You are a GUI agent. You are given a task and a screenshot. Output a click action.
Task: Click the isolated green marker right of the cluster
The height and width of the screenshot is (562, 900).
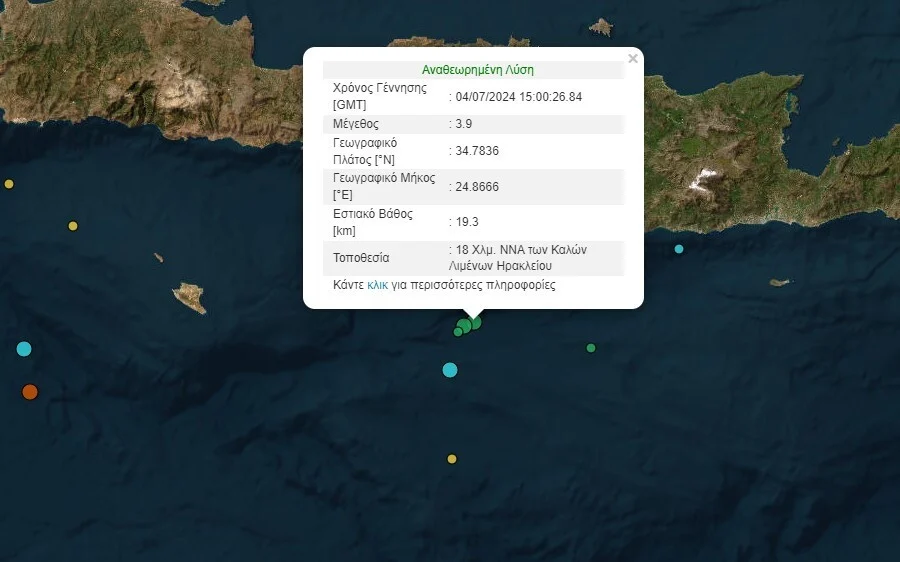tap(591, 348)
